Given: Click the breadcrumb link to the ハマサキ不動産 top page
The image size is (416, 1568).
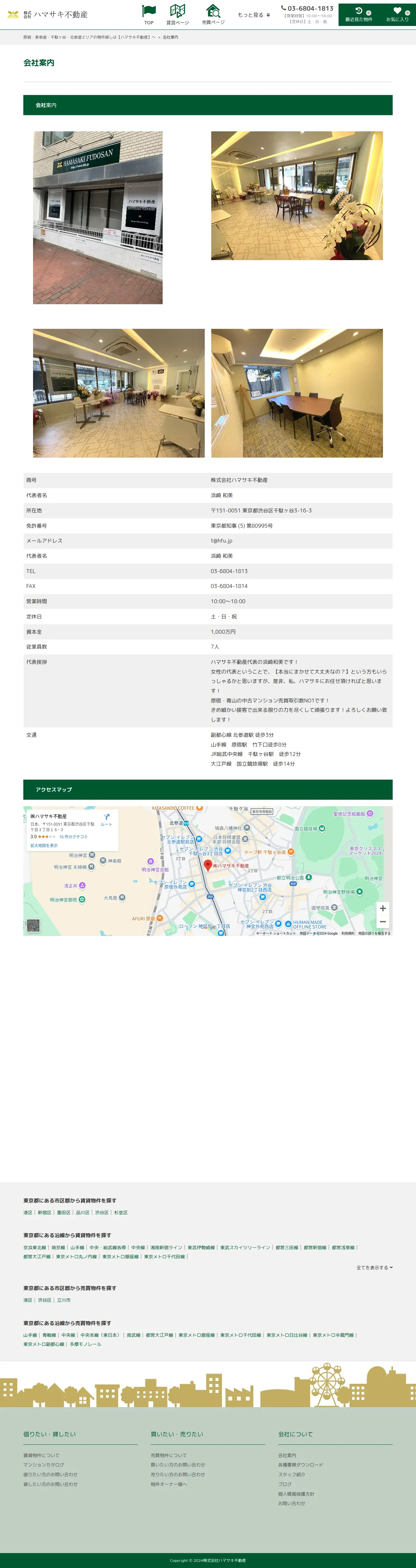Looking at the screenshot, I should (x=89, y=37).
